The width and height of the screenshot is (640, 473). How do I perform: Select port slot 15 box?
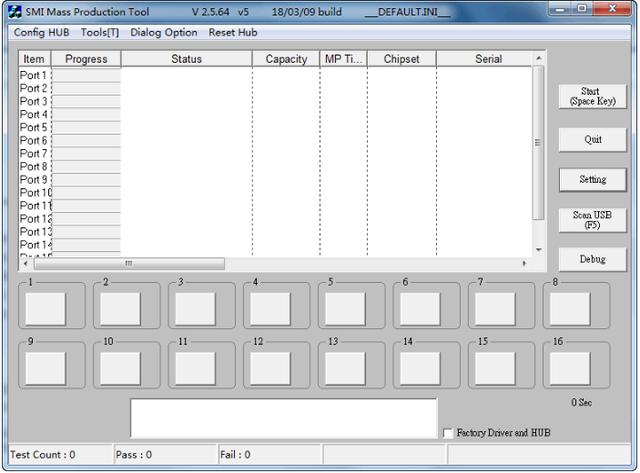pos(495,369)
